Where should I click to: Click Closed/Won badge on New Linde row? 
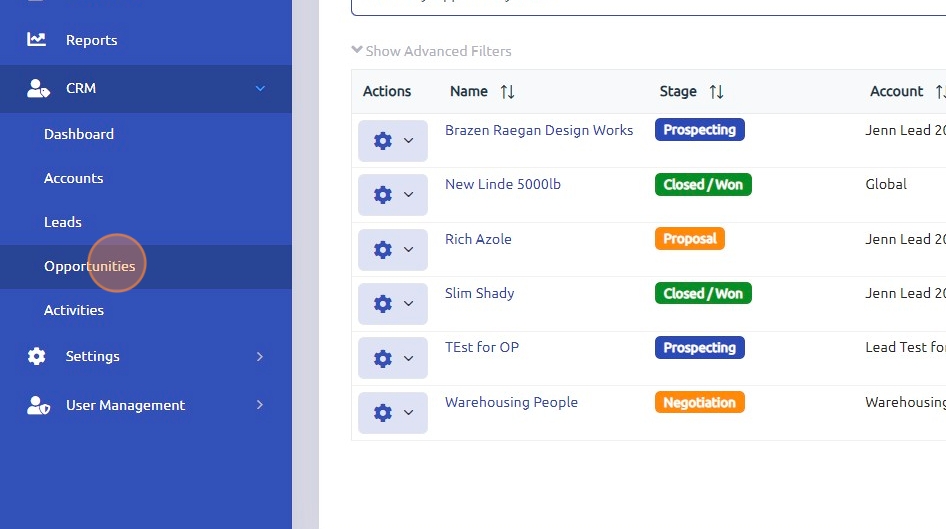[703, 185]
